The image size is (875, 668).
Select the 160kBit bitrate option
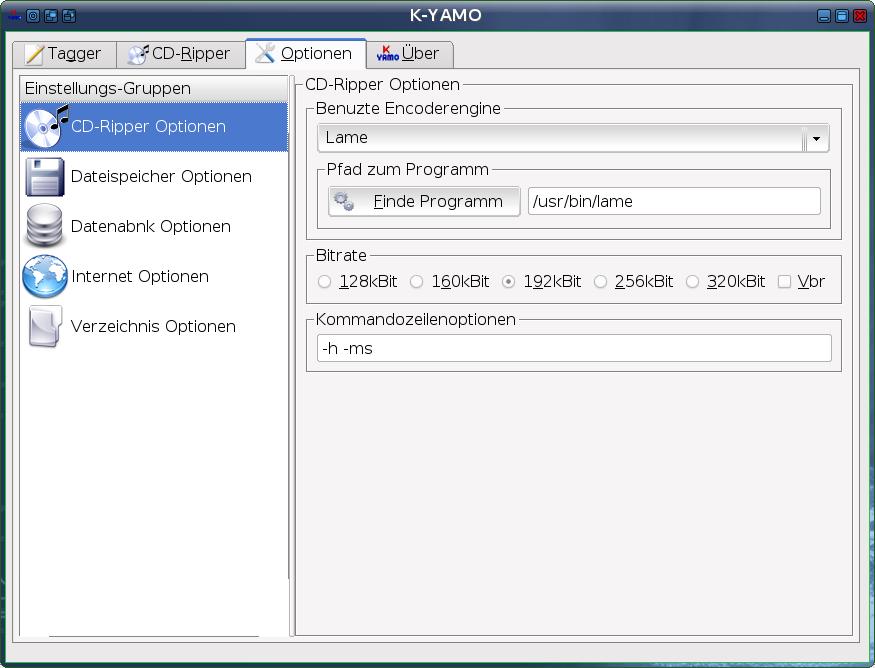point(450,282)
